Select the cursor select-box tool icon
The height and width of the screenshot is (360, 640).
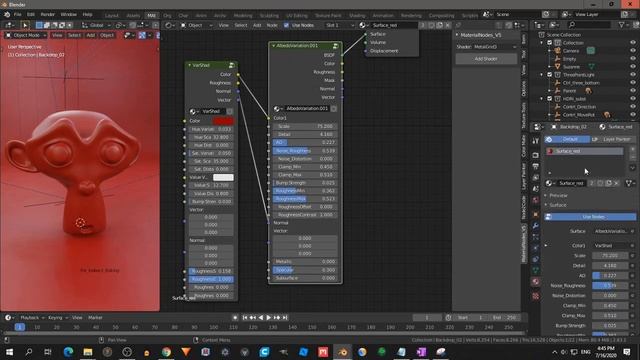tap(24, 25)
